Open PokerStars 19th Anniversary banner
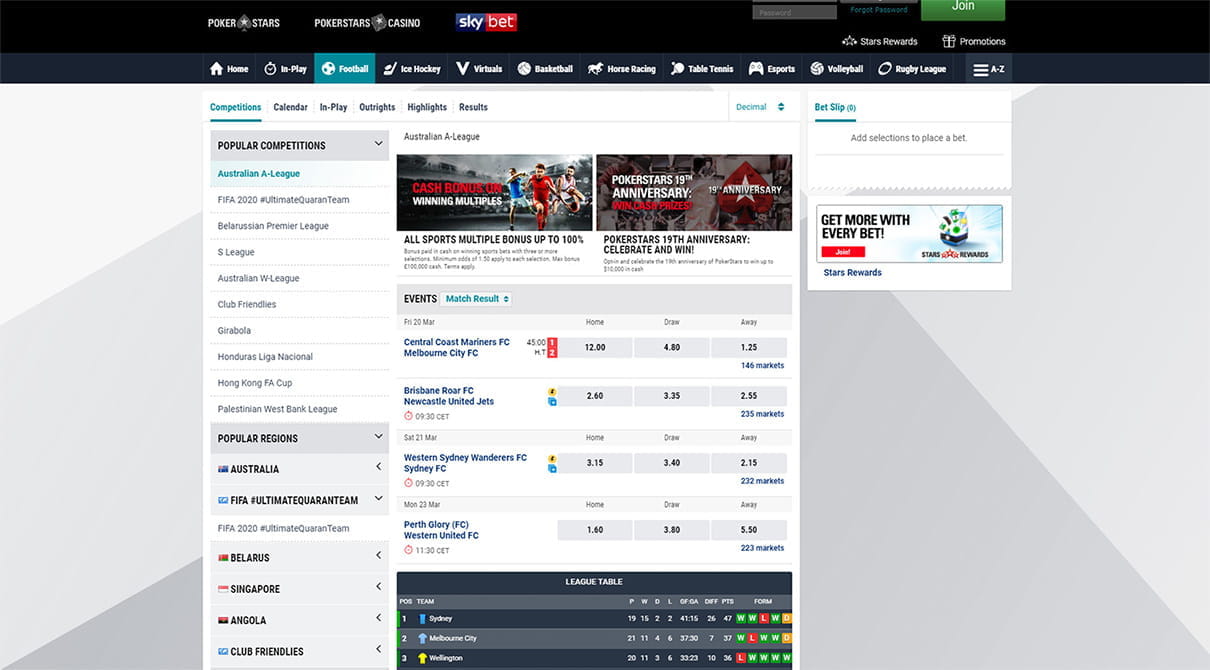The width and height of the screenshot is (1210, 670). (x=694, y=193)
